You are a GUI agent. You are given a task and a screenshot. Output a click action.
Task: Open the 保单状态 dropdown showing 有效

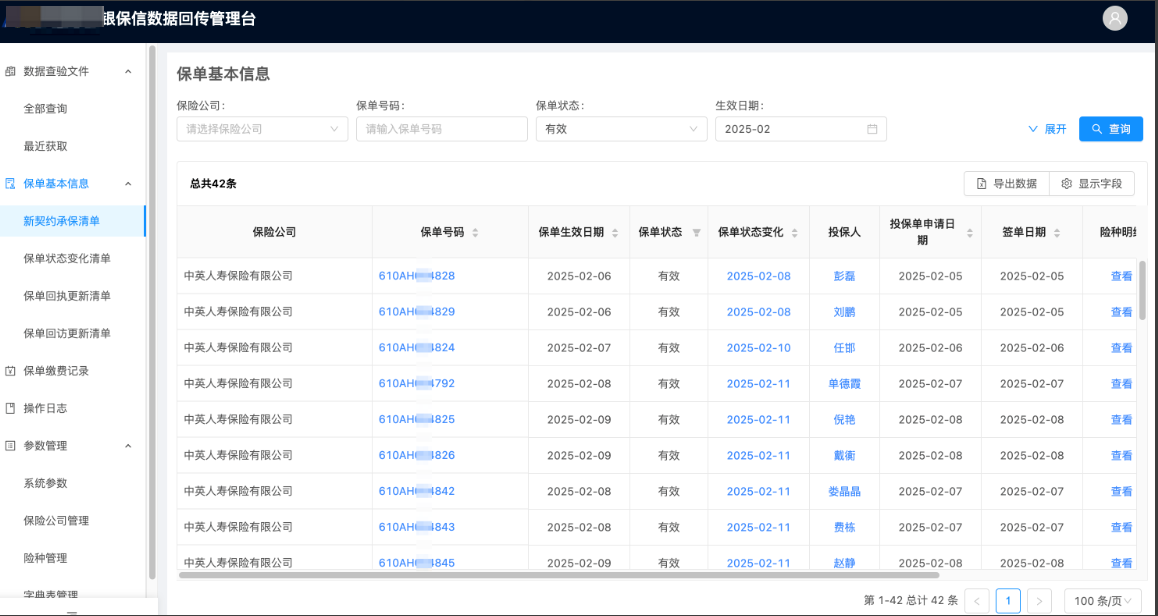coord(621,129)
